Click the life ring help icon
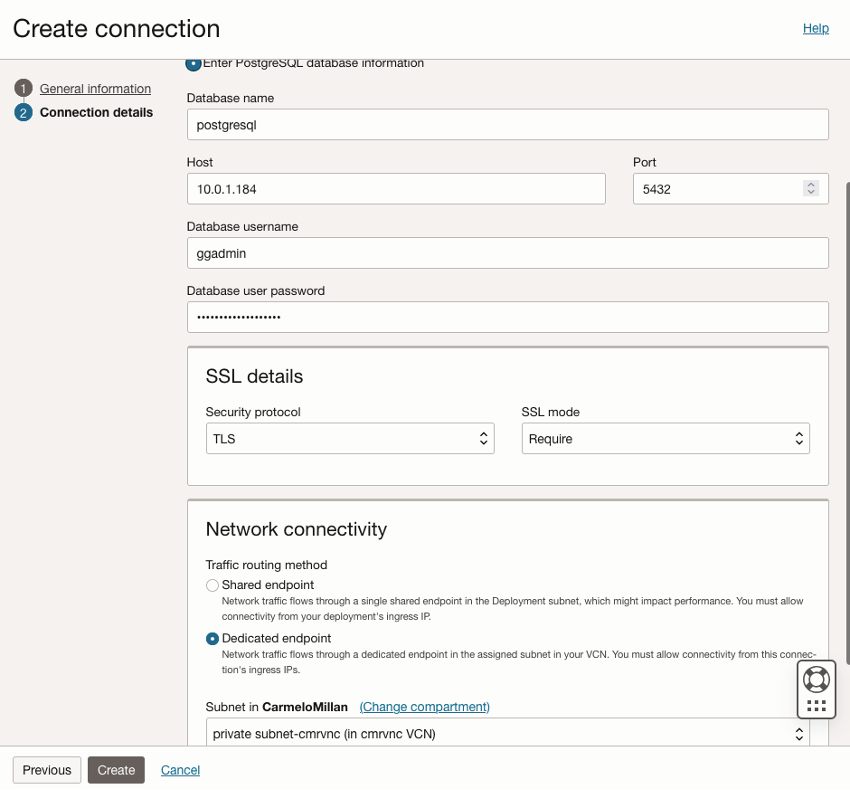This screenshot has height=790, width=850. pos(816,680)
